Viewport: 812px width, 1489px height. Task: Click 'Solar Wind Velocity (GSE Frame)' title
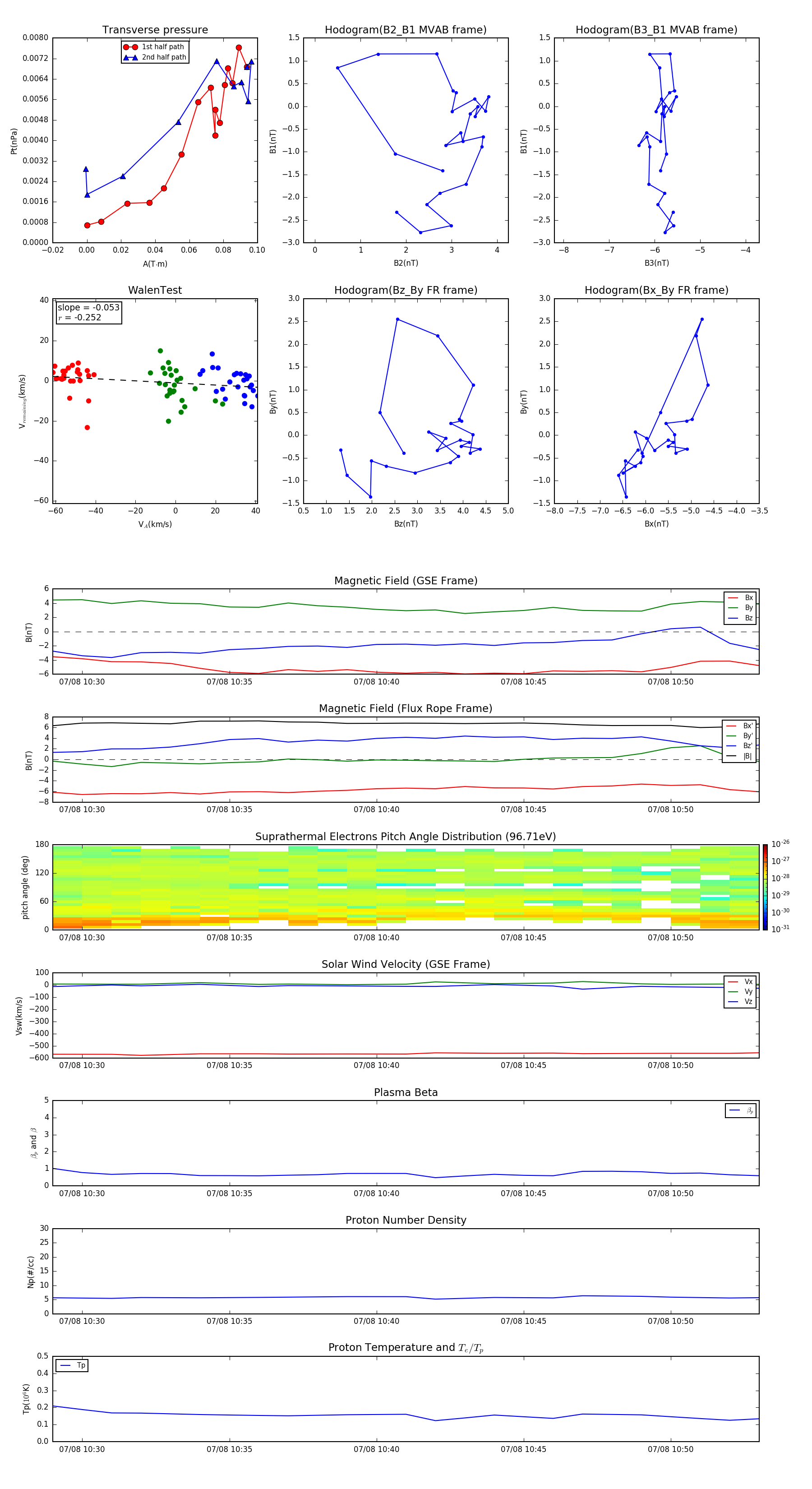(x=406, y=965)
